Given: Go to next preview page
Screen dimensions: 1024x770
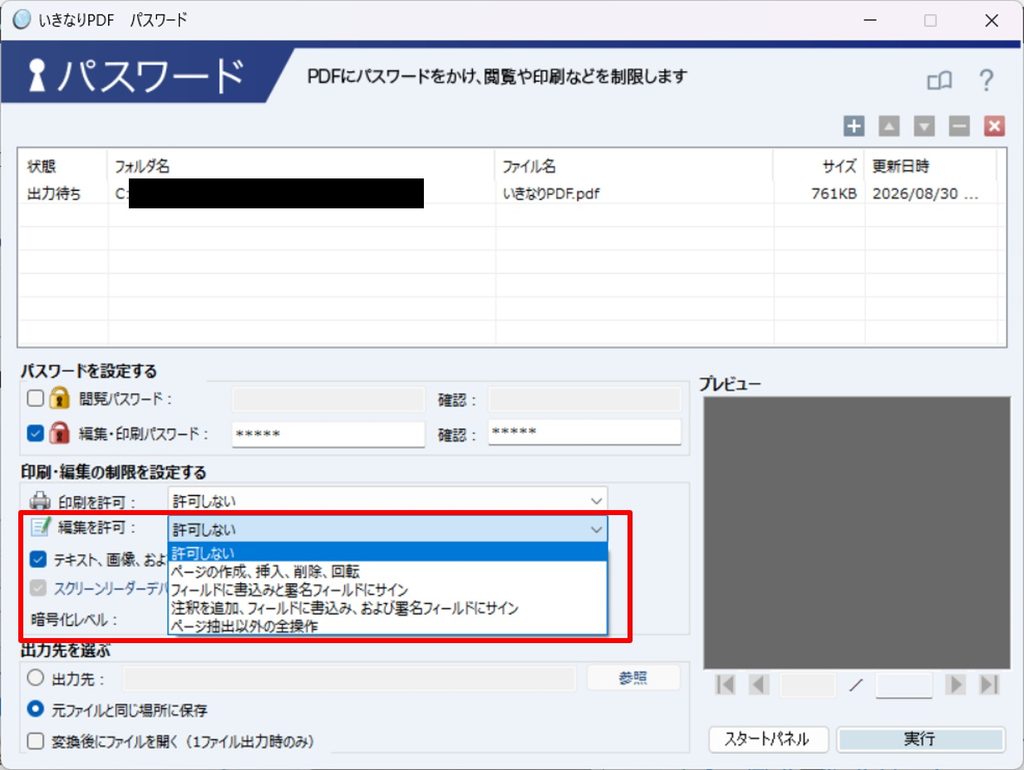Looking at the screenshot, I should [955, 684].
